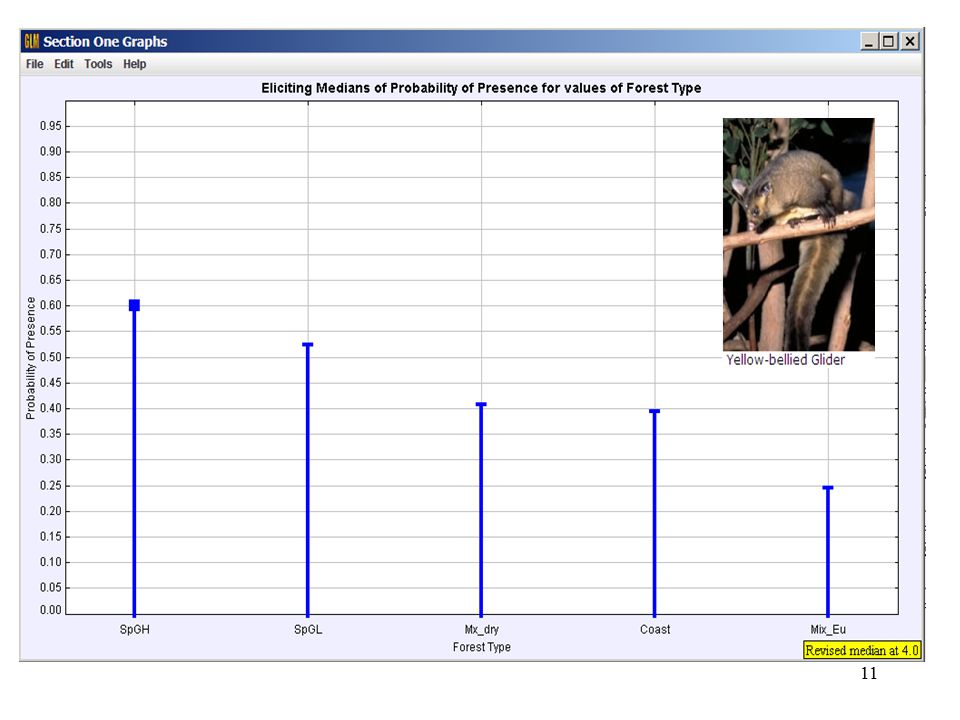Viewport: 960px width, 720px height.
Task: Click the Section One Graphs title text
Action: (105, 42)
